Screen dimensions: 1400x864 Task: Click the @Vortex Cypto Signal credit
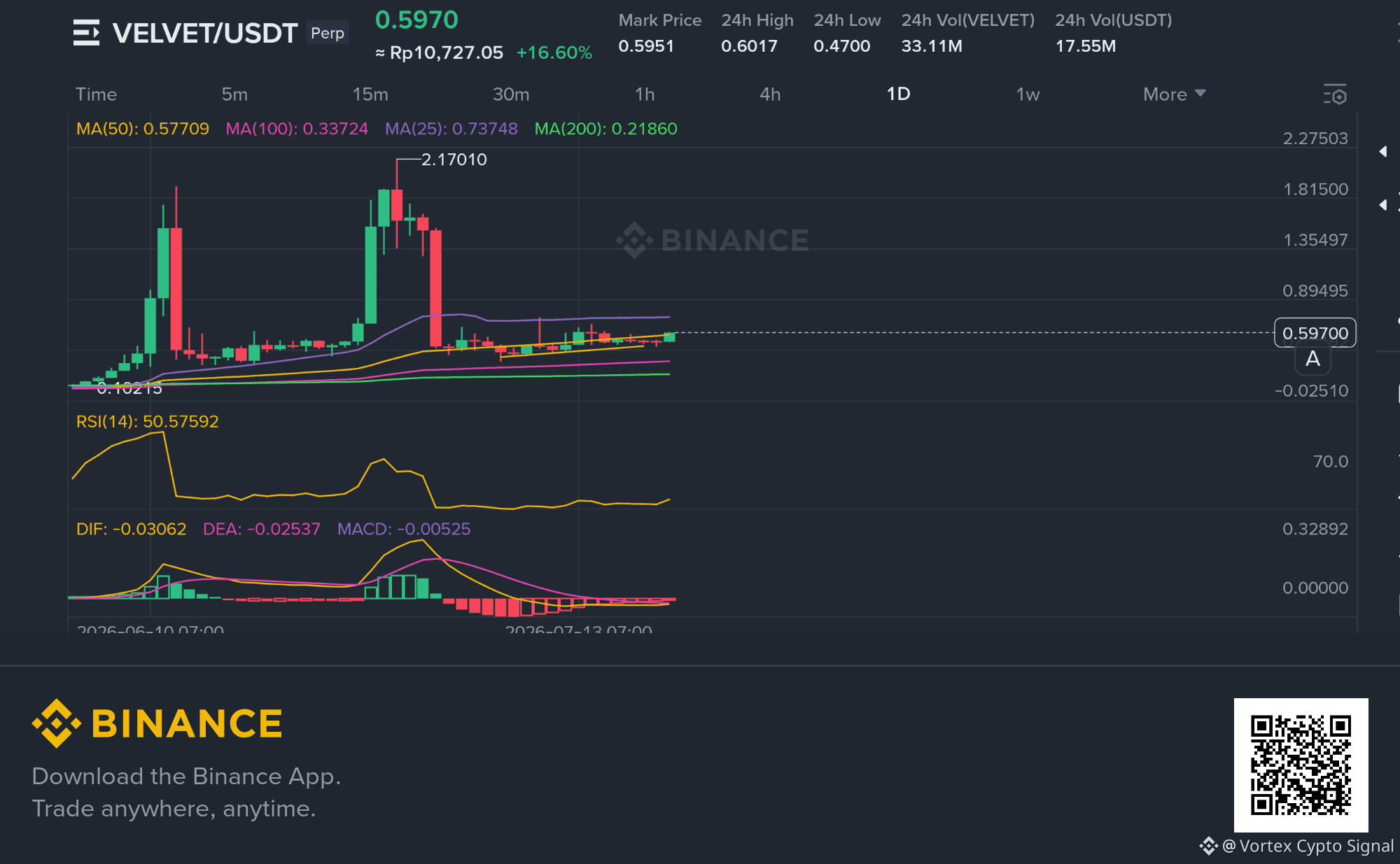point(1308,847)
